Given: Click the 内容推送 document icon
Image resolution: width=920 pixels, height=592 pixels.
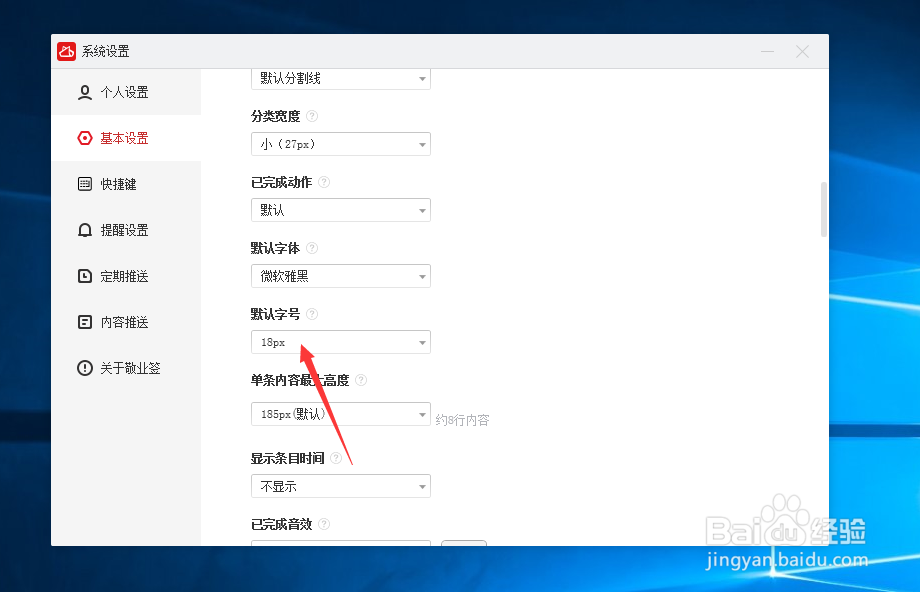Looking at the screenshot, I should 85,322.
